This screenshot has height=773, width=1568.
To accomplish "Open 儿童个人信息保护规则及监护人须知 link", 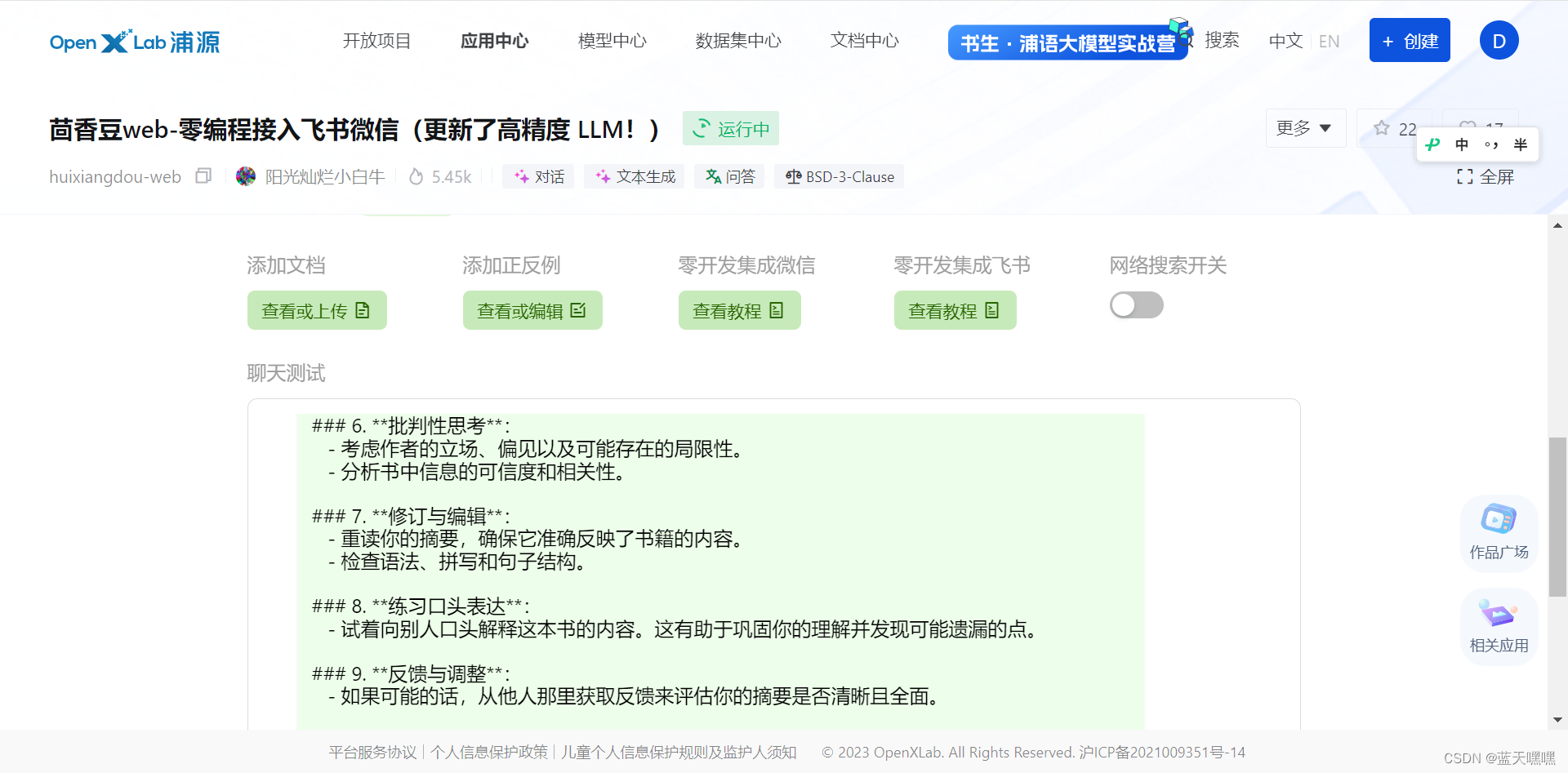I will pyautogui.click(x=679, y=752).
